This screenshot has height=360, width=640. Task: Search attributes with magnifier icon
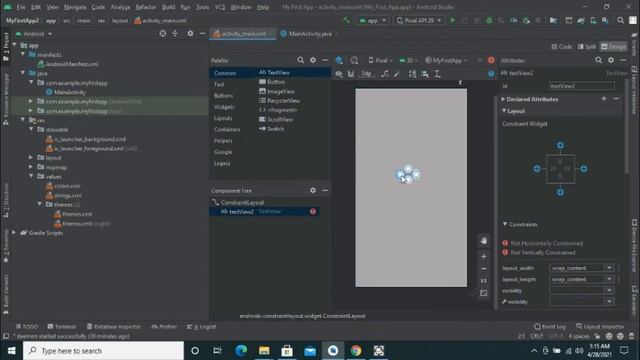[x=598, y=60]
